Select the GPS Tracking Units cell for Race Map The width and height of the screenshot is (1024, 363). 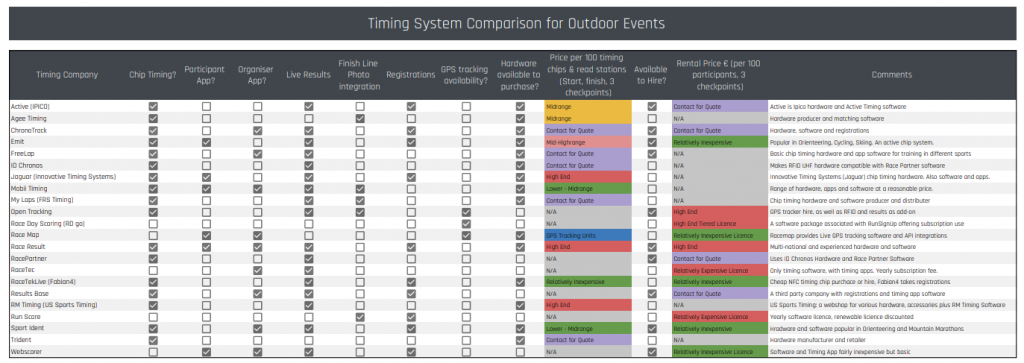pos(588,235)
